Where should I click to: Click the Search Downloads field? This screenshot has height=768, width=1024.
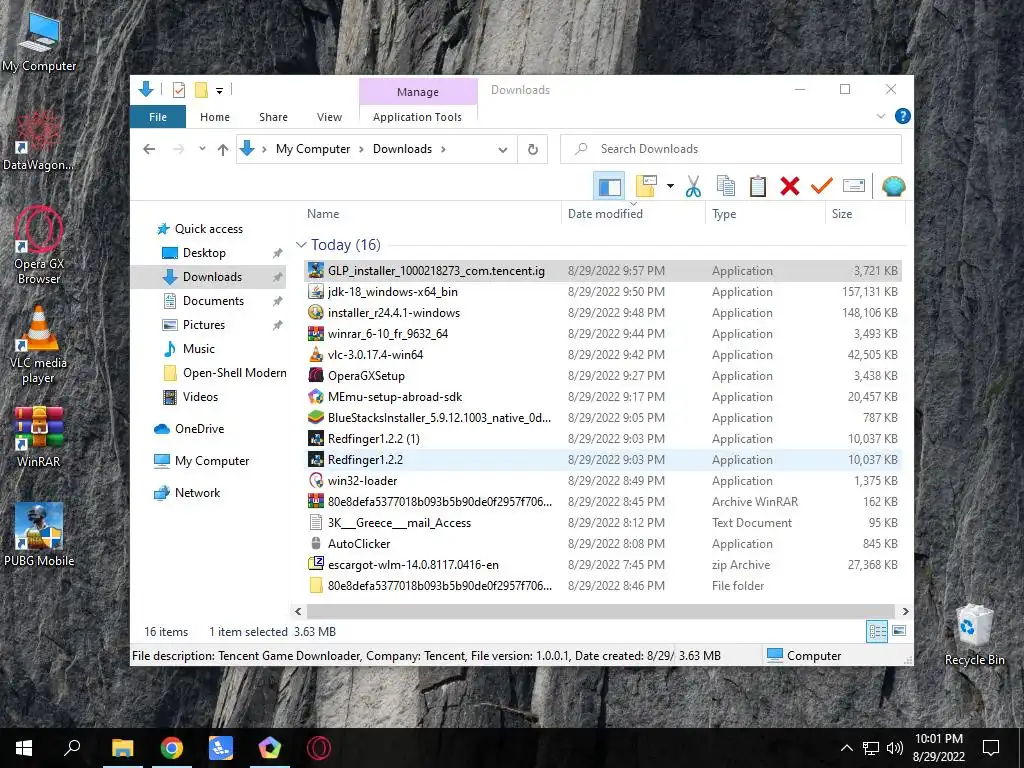pyautogui.click(x=731, y=149)
